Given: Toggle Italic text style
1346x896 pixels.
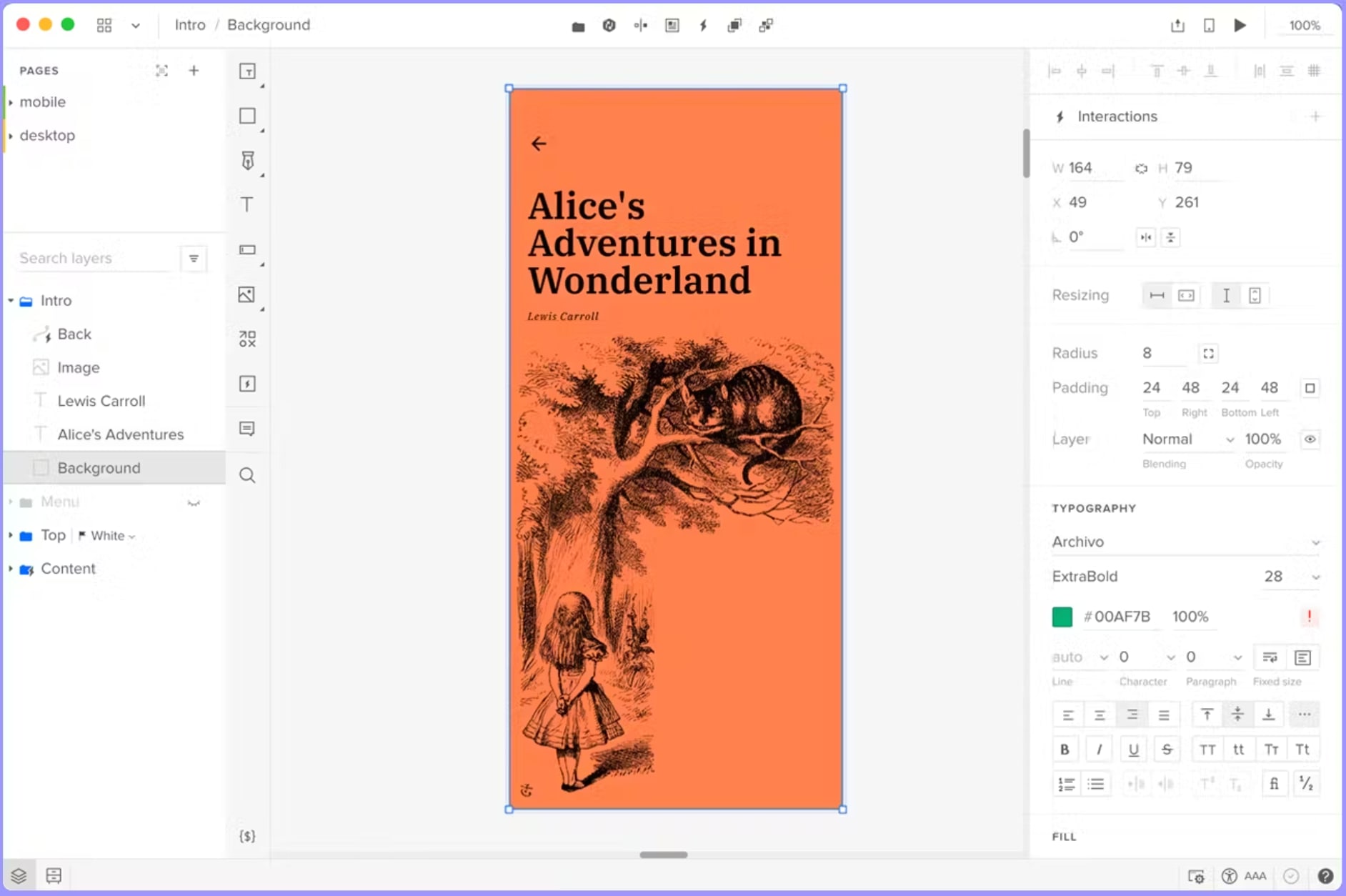Looking at the screenshot, I should (1099, 750).
